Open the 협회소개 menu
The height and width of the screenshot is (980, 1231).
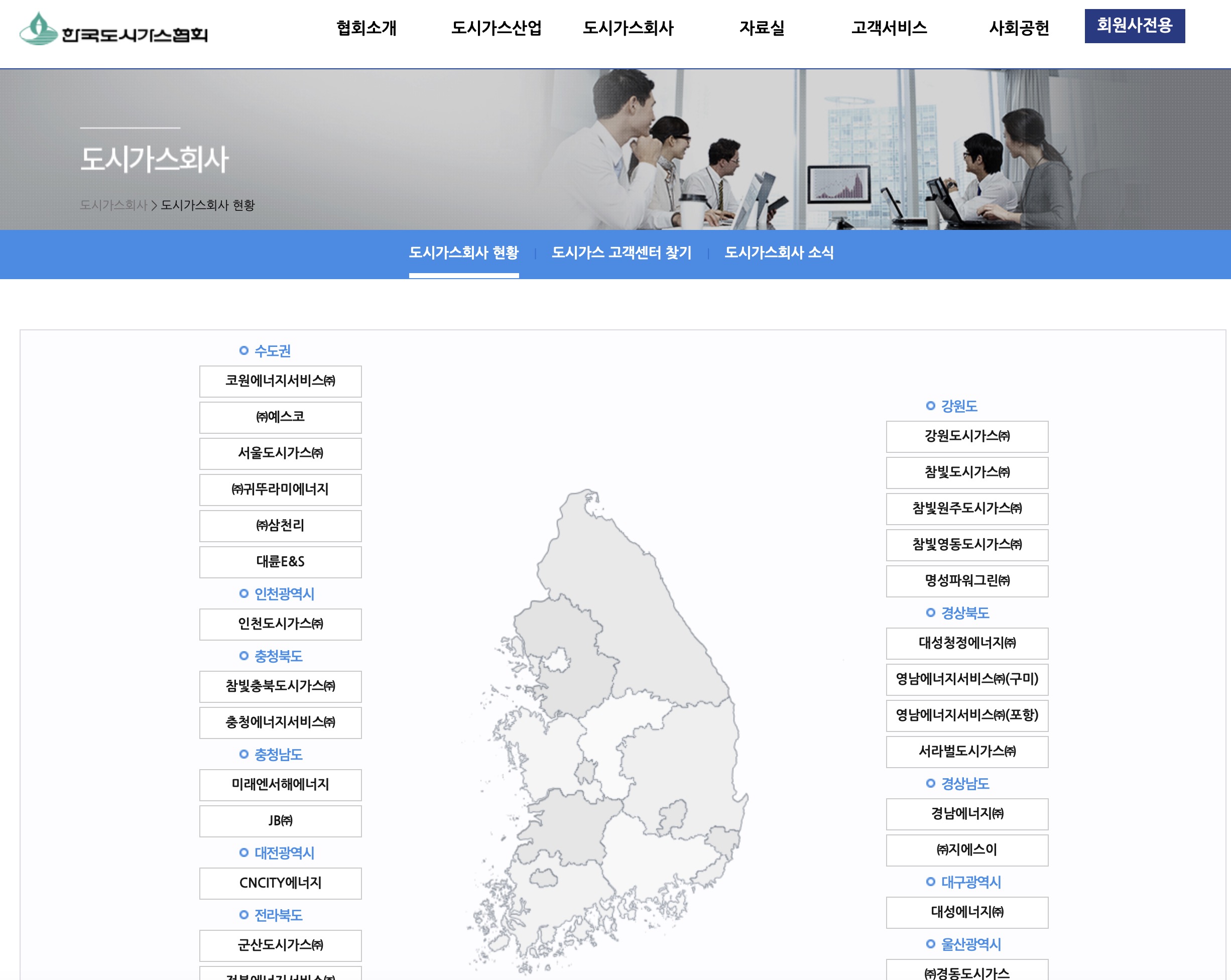point(366,28)
